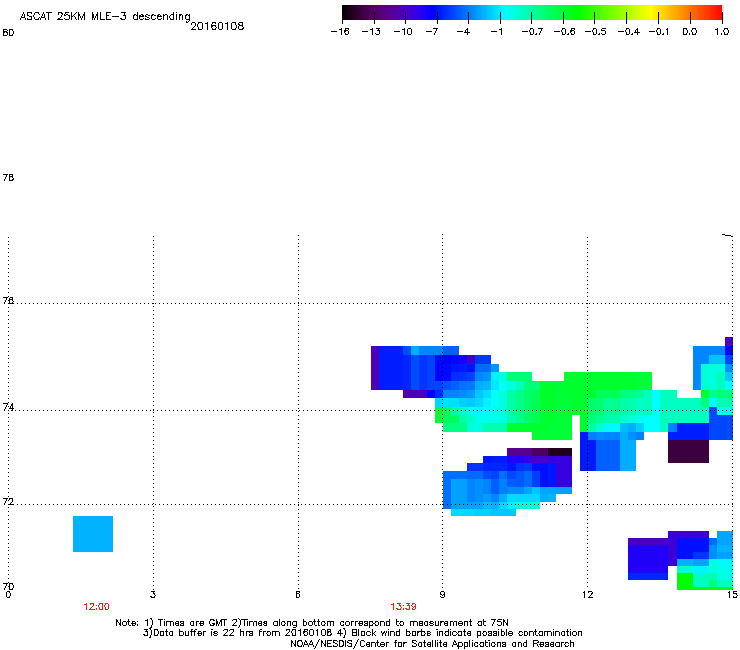Click the "-16" color bar label

tap(340, 32)
